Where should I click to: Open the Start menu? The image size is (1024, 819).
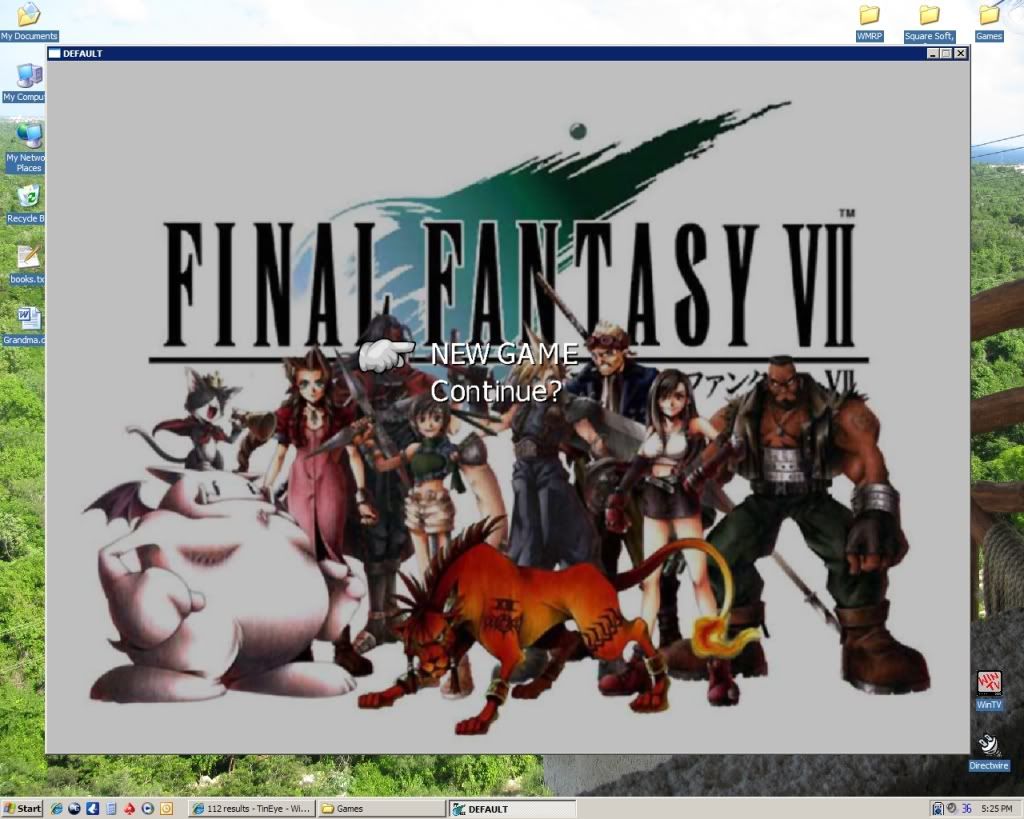pyautogui.click(x=22, y=809)
